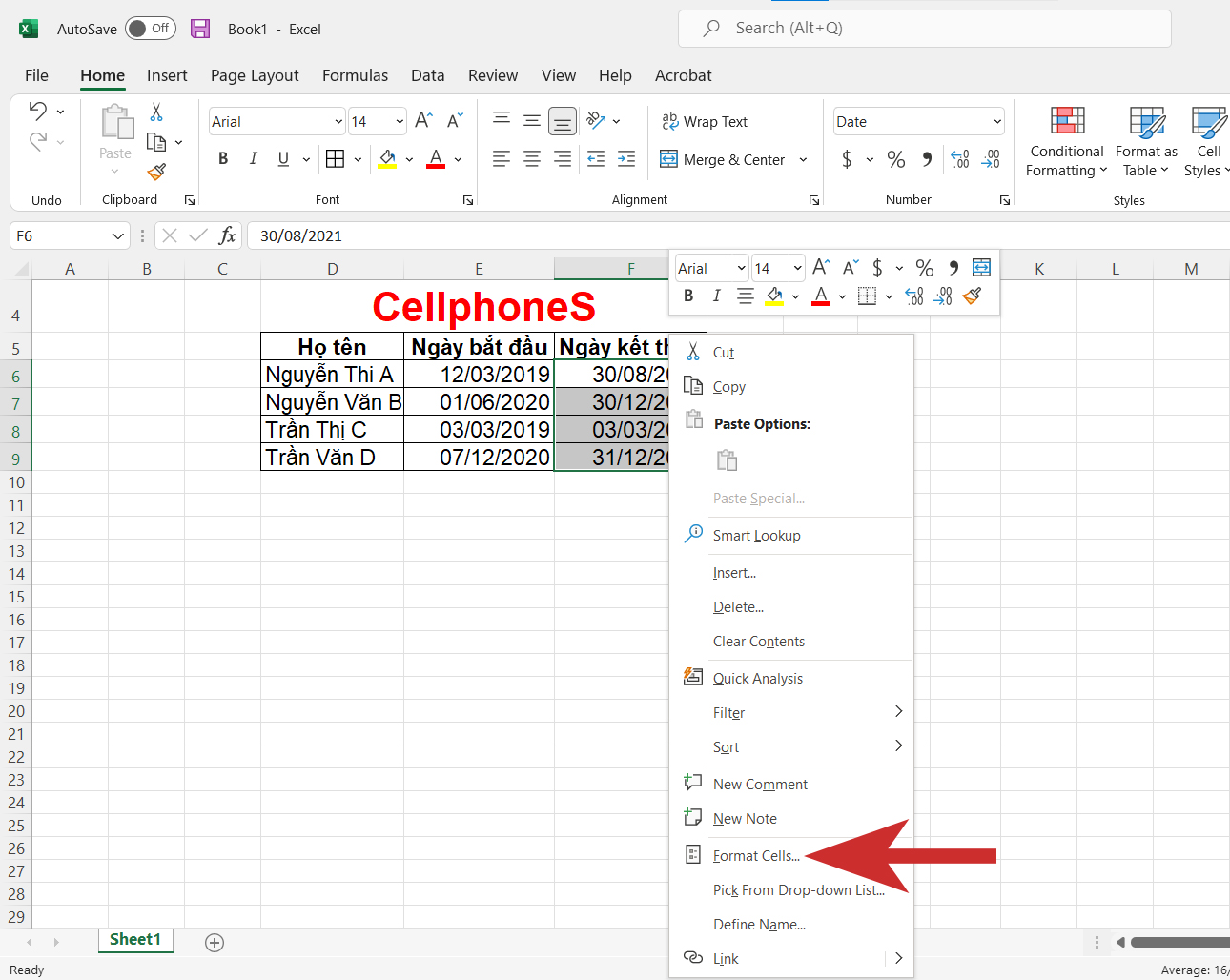Click the Increase Font Size icon in ribbon
The image size is (1230, 980).
[423, 120]
